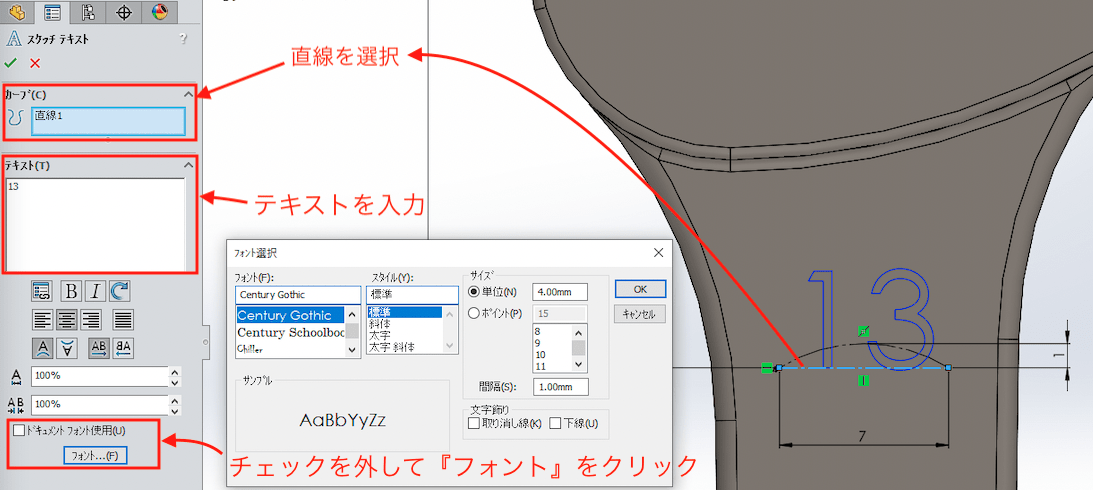1093x490 pixels.
Task: Click into the text box containing 13
Action: (x=96, y=224)
